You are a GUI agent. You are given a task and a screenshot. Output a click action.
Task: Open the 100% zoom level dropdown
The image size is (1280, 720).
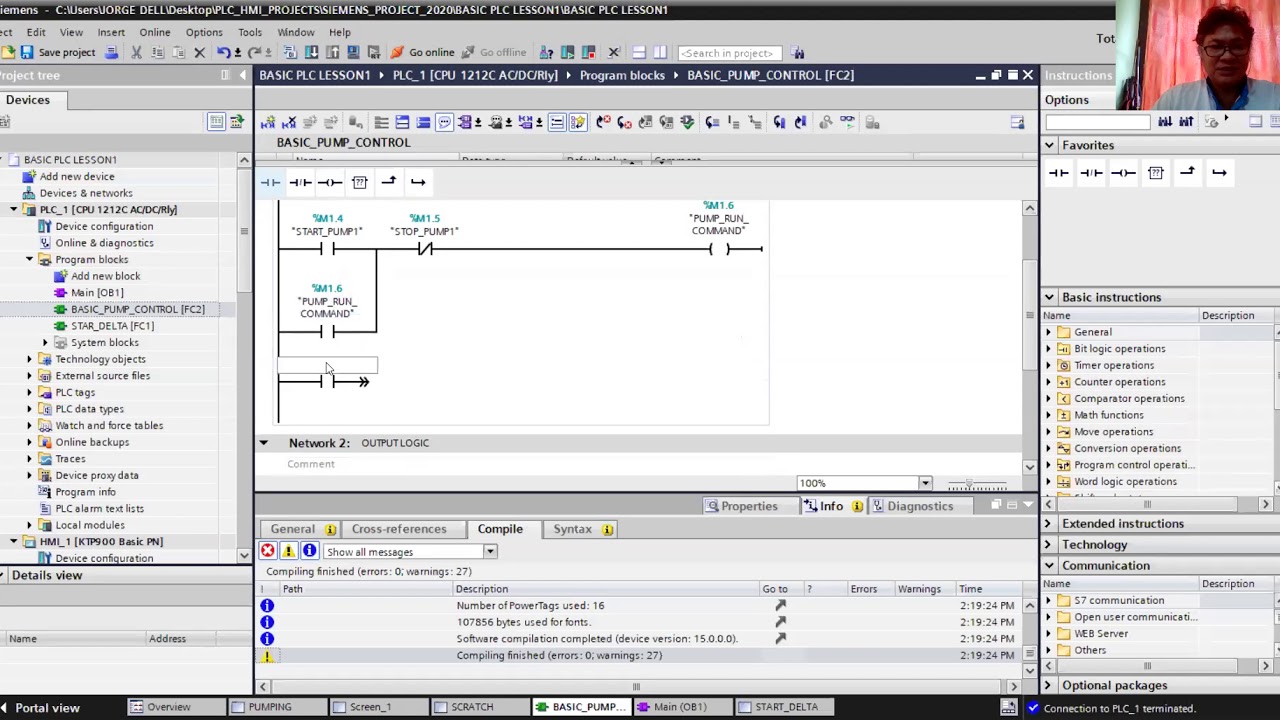coord(925,483)
